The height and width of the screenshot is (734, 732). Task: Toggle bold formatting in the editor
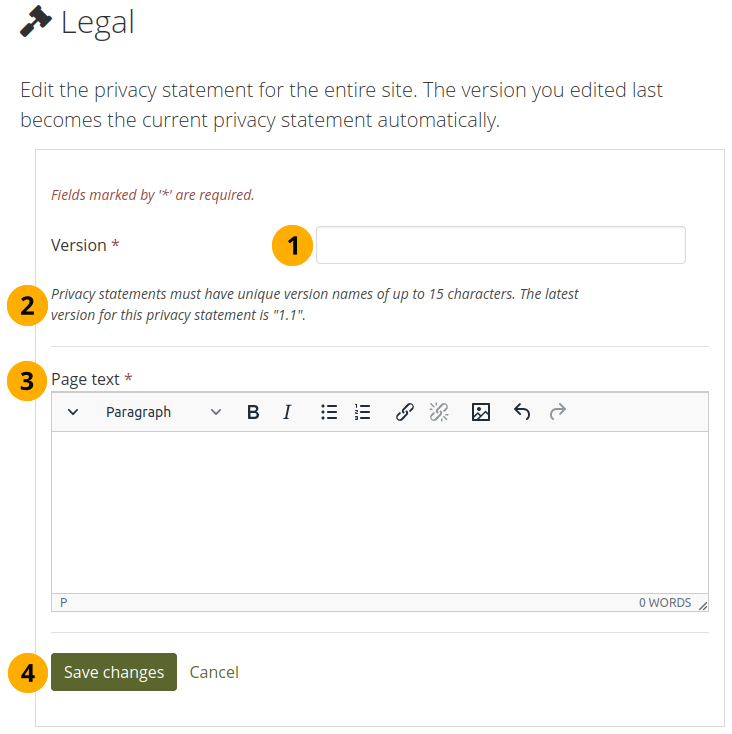pyautogui.click(x=253, y=412)
